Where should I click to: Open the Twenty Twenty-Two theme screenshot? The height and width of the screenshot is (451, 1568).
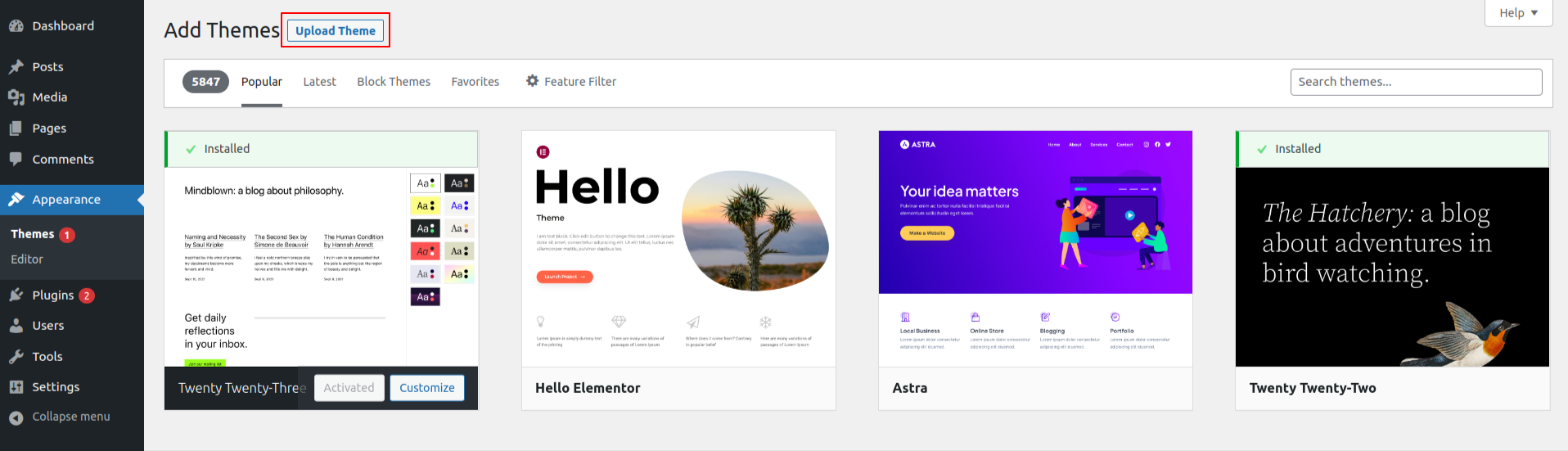[x=1392, y=267]
